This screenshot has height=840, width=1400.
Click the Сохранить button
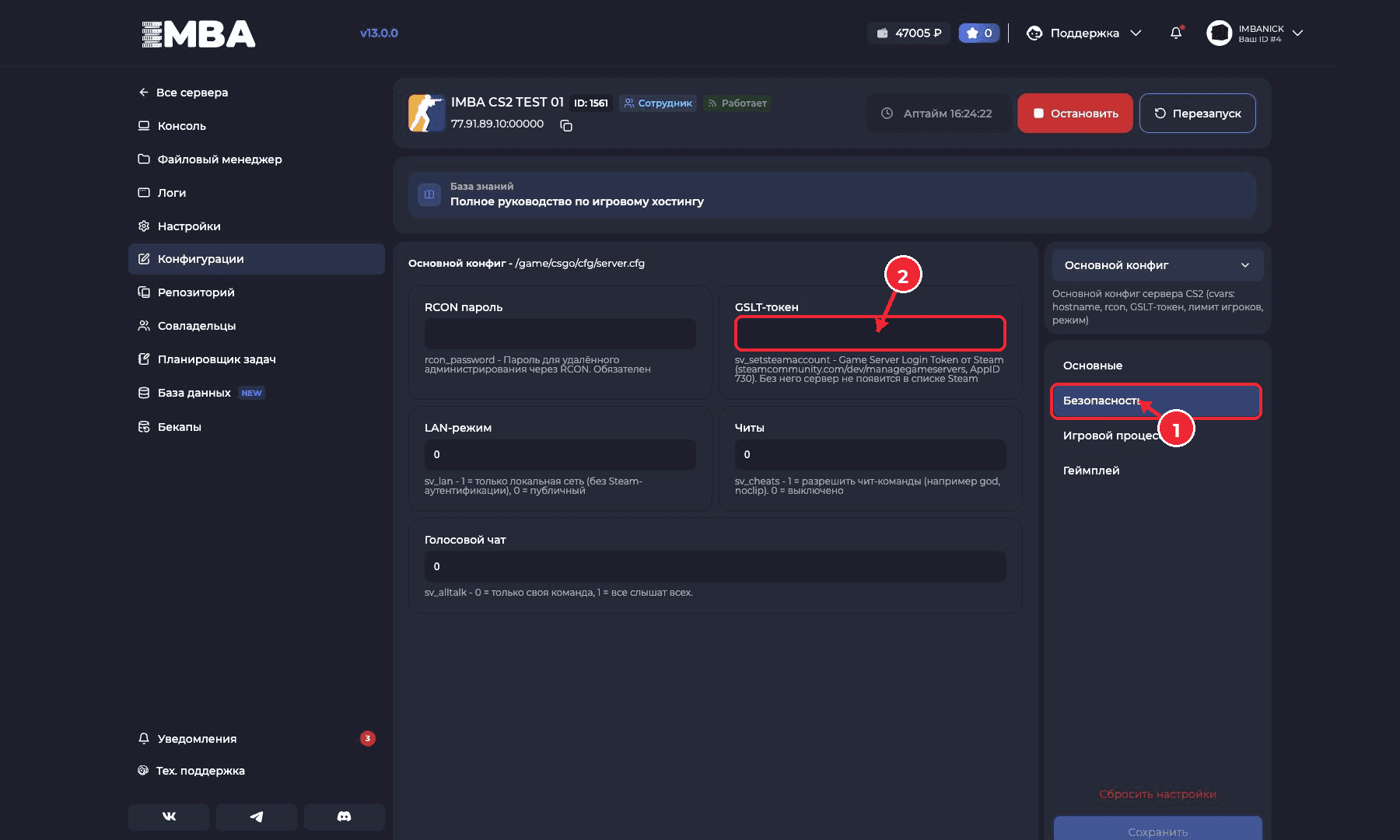pos(1157,829)
